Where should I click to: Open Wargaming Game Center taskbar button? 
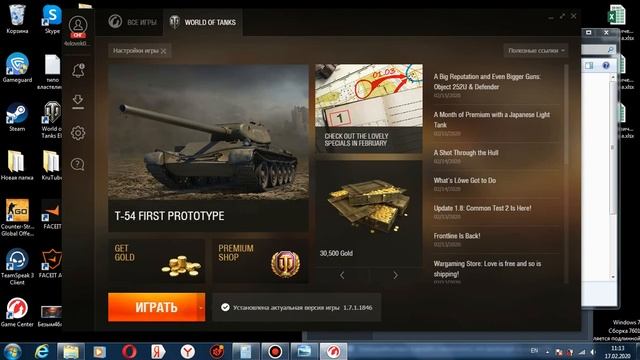(x=333, y=351)
